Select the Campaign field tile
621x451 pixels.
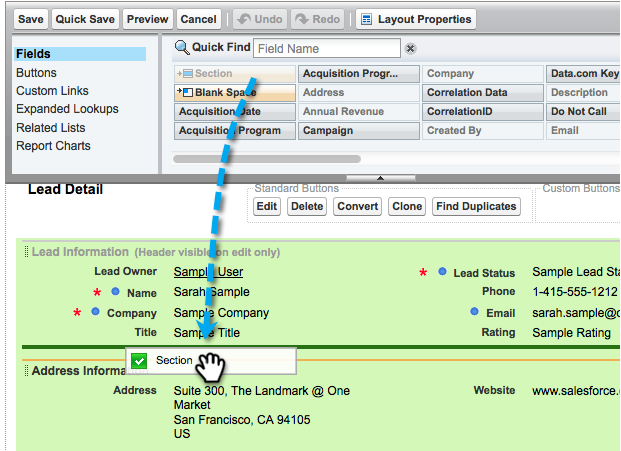(x=359, y=131)
